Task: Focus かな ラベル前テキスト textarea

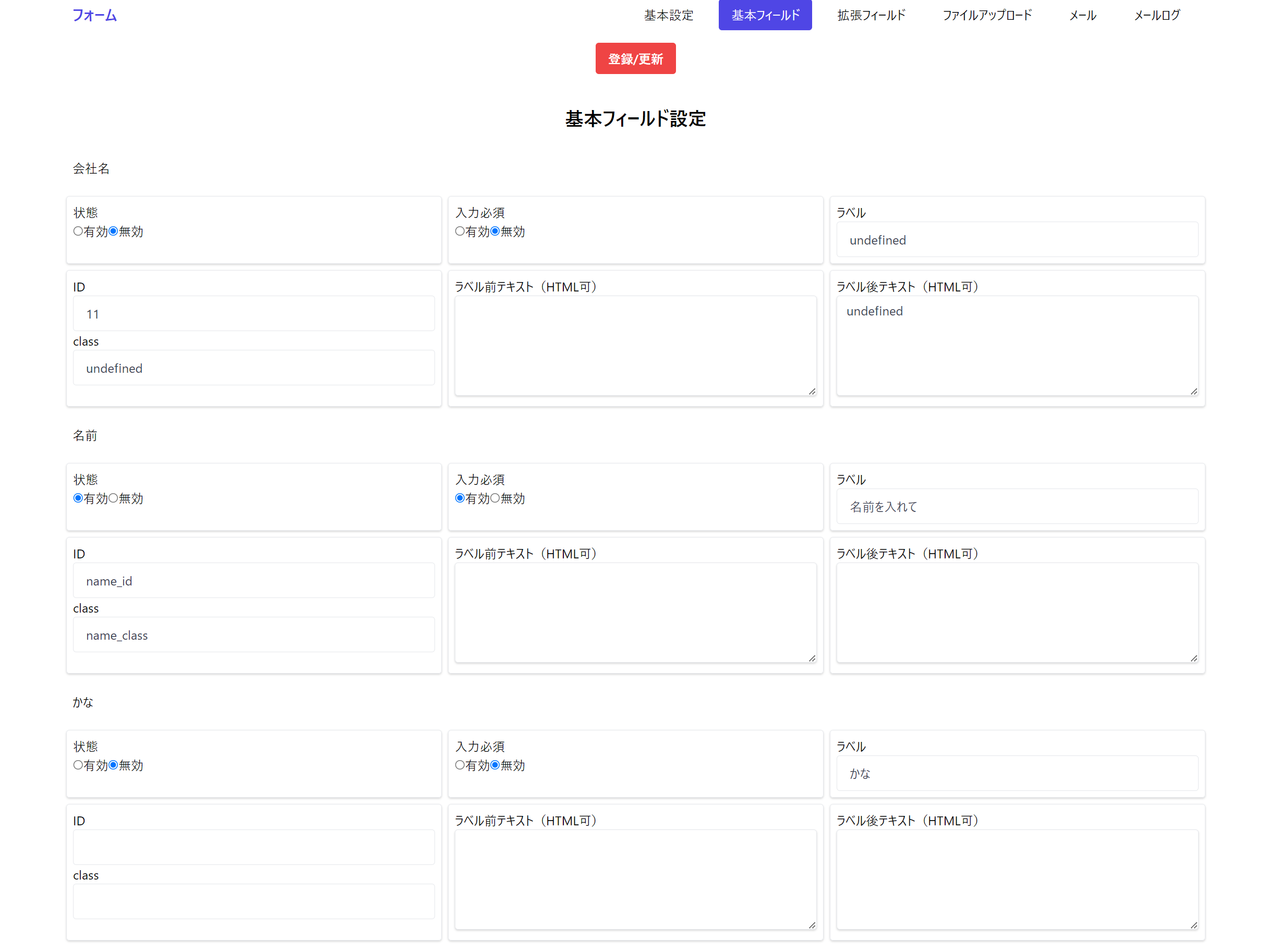Action: [635, 880]
